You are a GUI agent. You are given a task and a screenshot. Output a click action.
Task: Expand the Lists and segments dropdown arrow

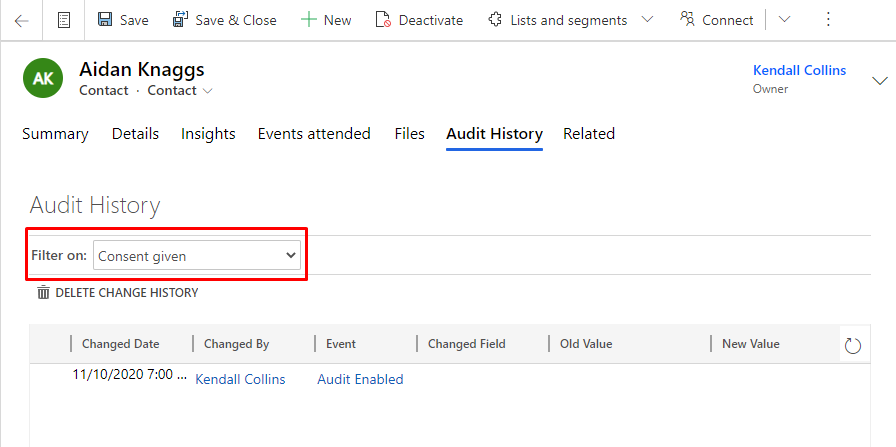[647, 20]
